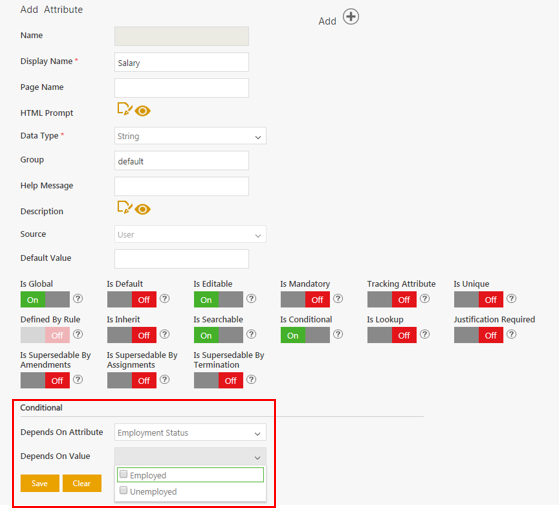Check the Employed option checkbox
This screenshot has width=560, height=513.
tap(123, 474)
